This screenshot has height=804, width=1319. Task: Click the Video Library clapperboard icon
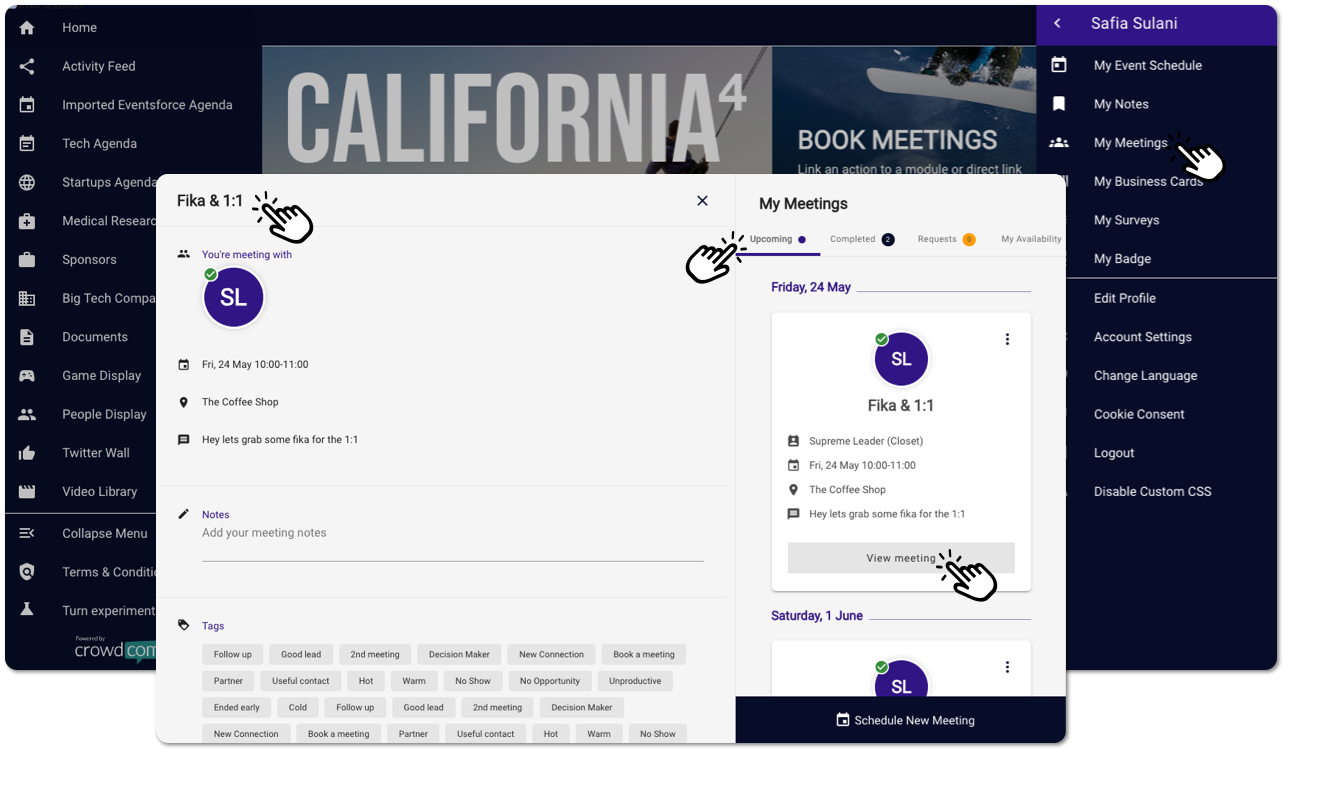pyautogui.click(x=27, y=492)
